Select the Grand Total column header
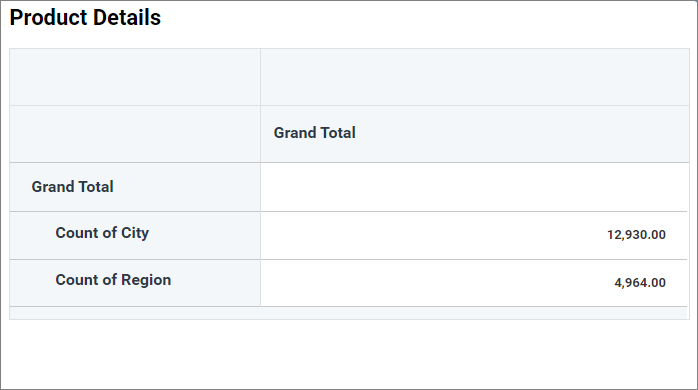The width and height of the screenshot is (698, 390). coord(475,134)
